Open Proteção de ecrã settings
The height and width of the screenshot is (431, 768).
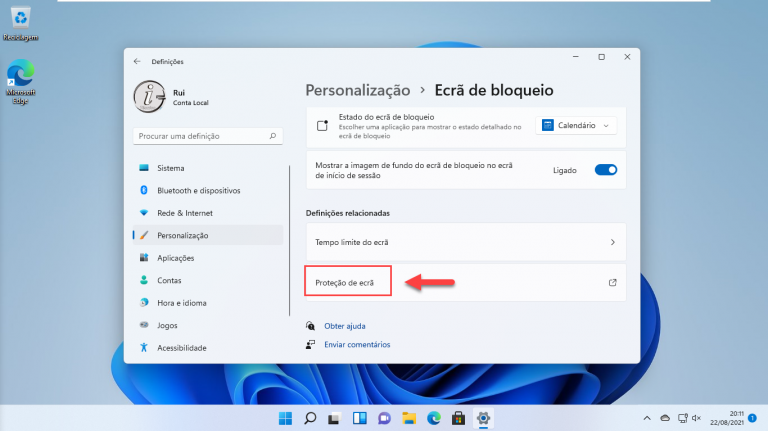coord(466,283)
